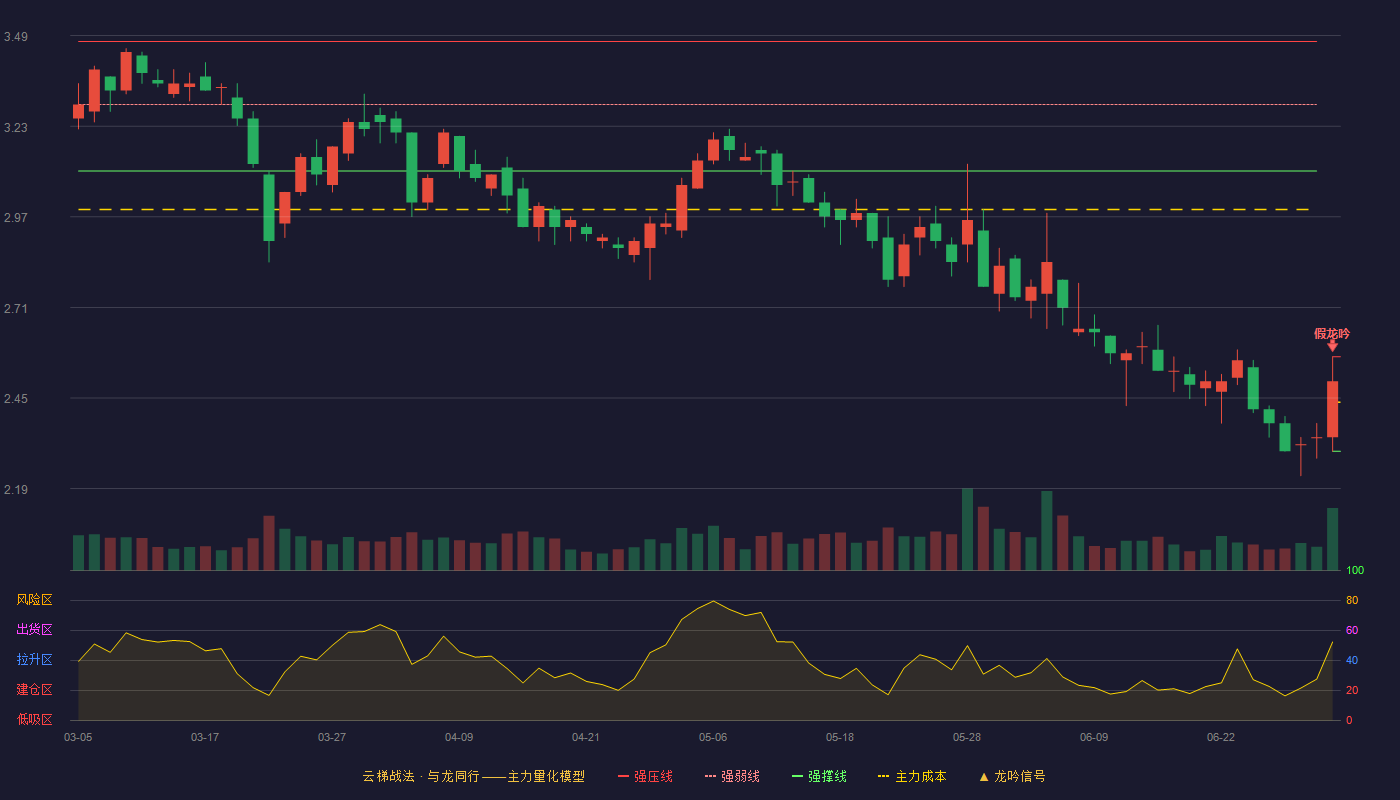This screenshot has width=1400, height=800.
Task: Click the 03-27 date label
Action: [332, 737]
